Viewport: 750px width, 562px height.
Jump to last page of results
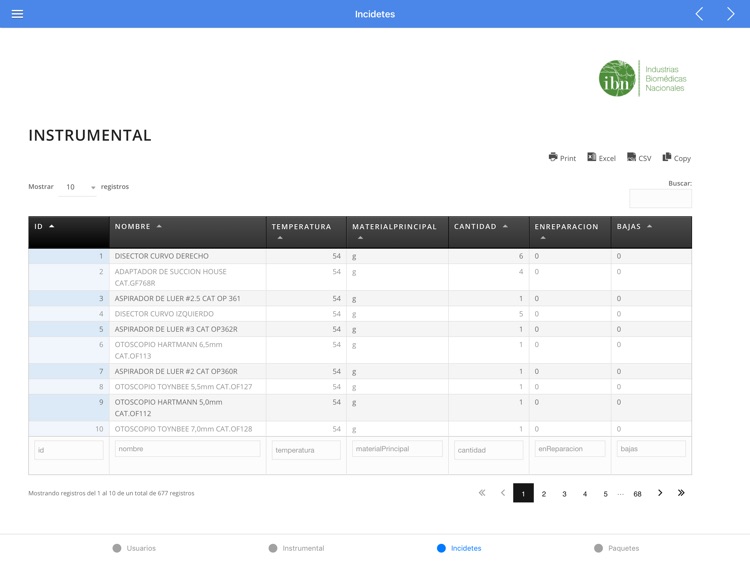681,493
